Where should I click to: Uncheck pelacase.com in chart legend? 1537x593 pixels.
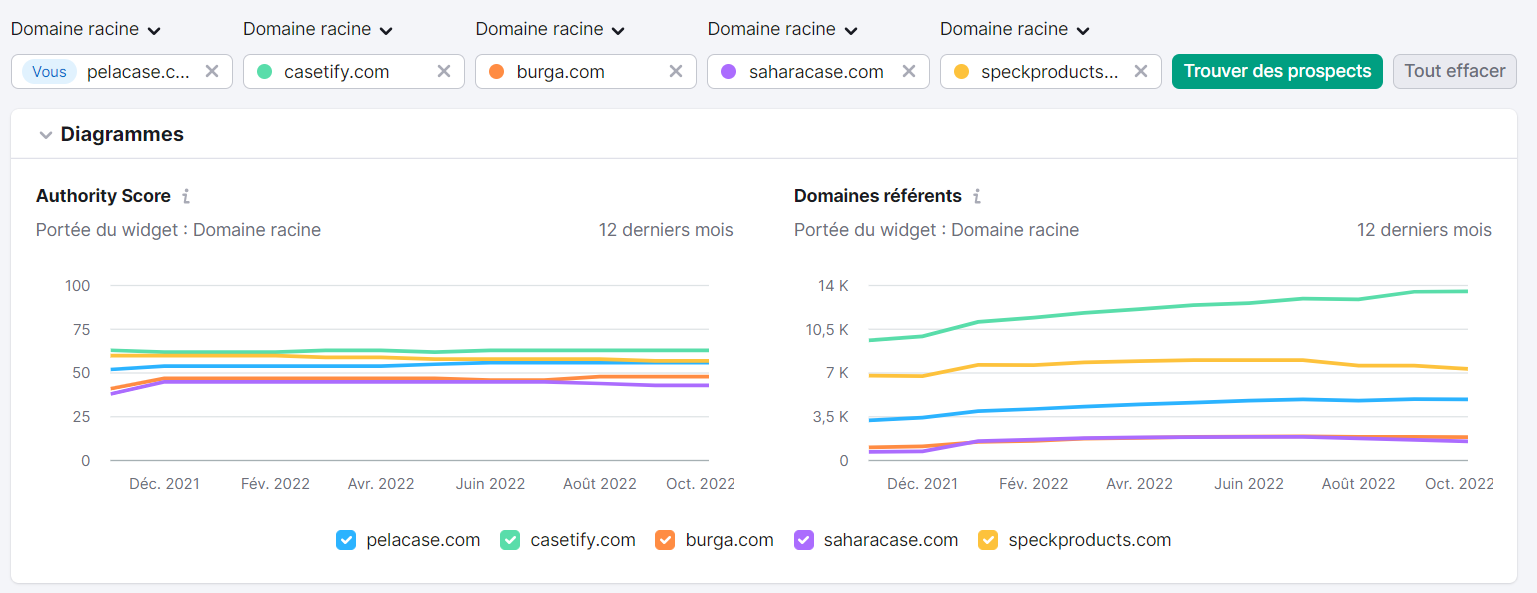[346, 540]
